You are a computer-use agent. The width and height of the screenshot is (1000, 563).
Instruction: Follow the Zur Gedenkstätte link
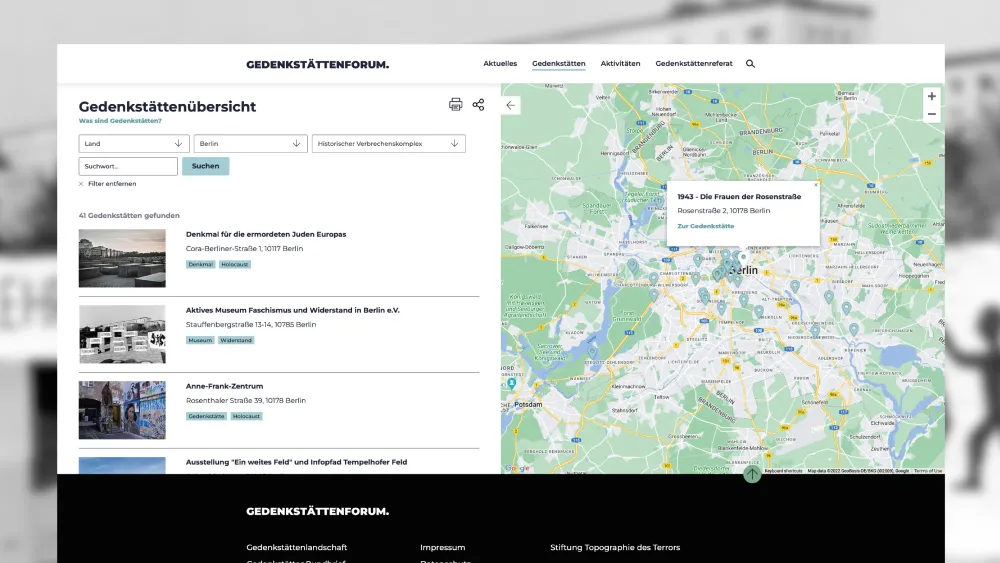[x=705, y=226]
